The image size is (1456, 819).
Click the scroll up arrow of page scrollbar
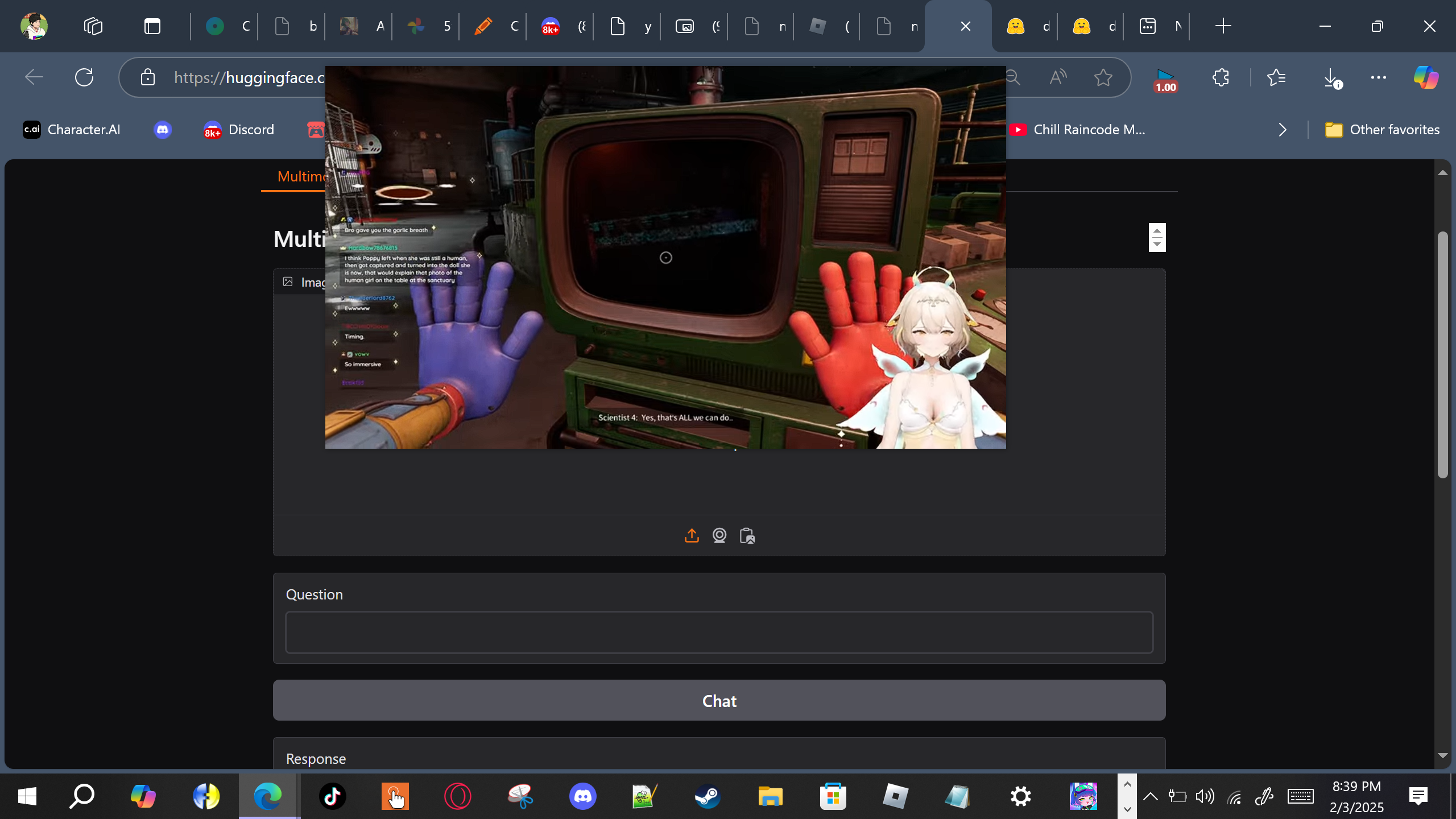tap(1442, 173)
